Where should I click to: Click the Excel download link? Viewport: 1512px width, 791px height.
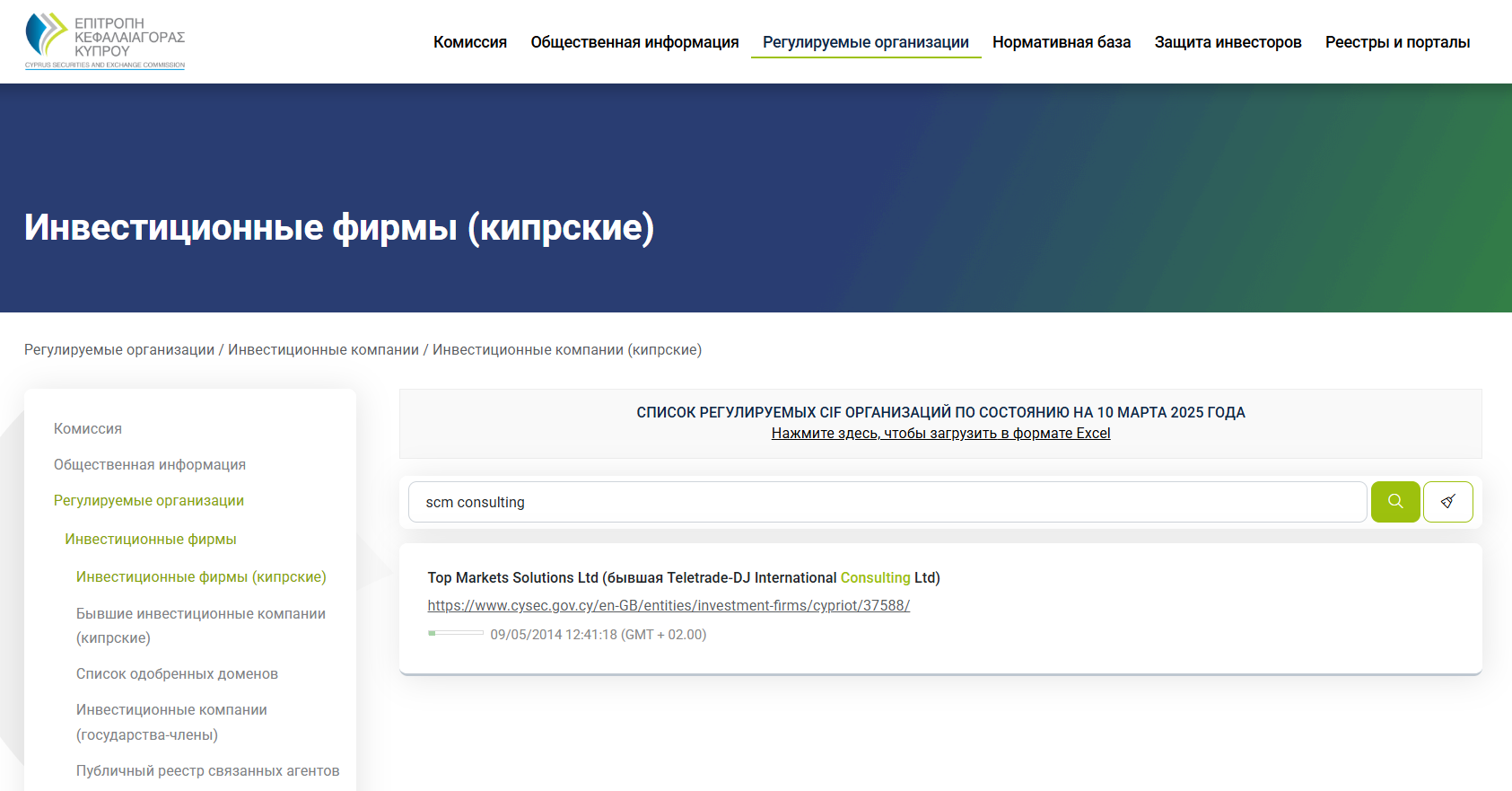tap(940, 434)
